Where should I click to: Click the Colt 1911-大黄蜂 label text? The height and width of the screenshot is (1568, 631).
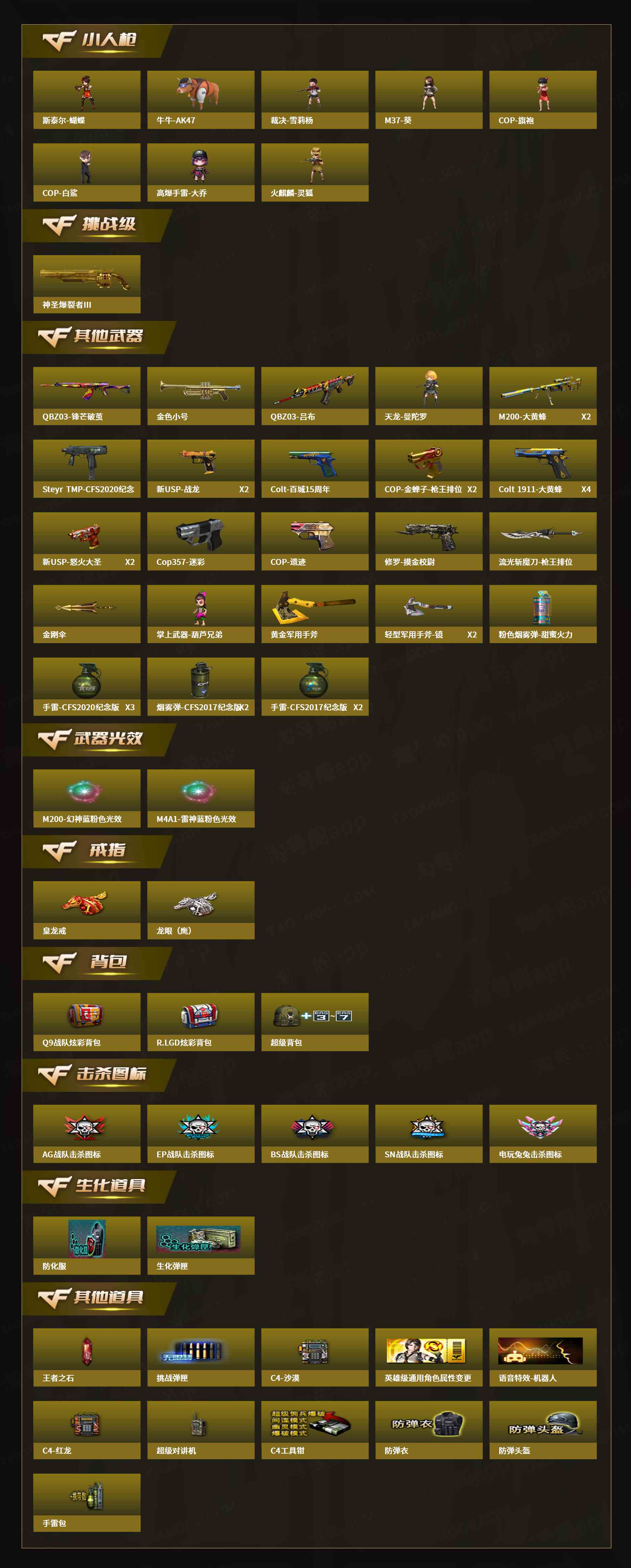point(530,489)
